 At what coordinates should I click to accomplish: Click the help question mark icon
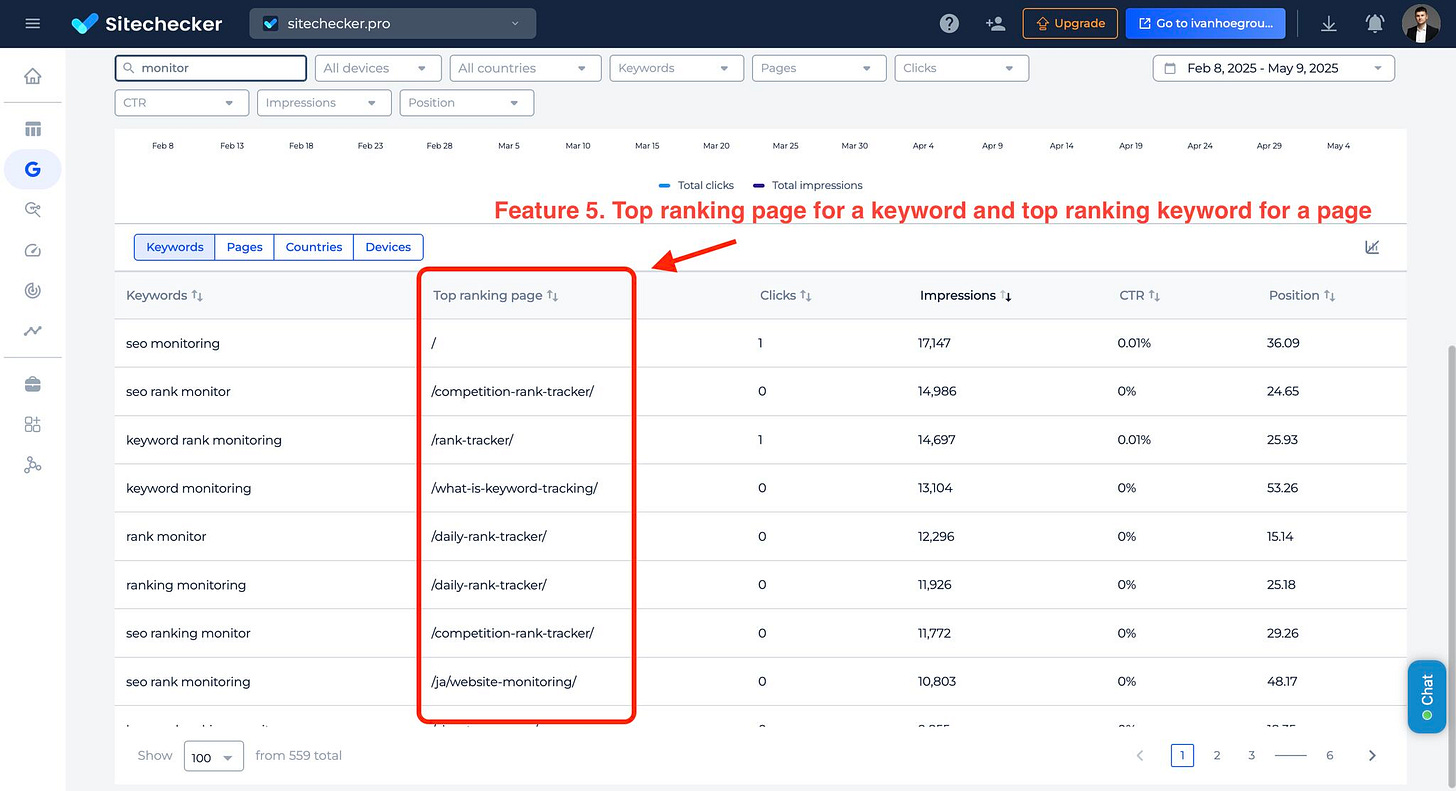pyautogui.click(x=949, y=23)
